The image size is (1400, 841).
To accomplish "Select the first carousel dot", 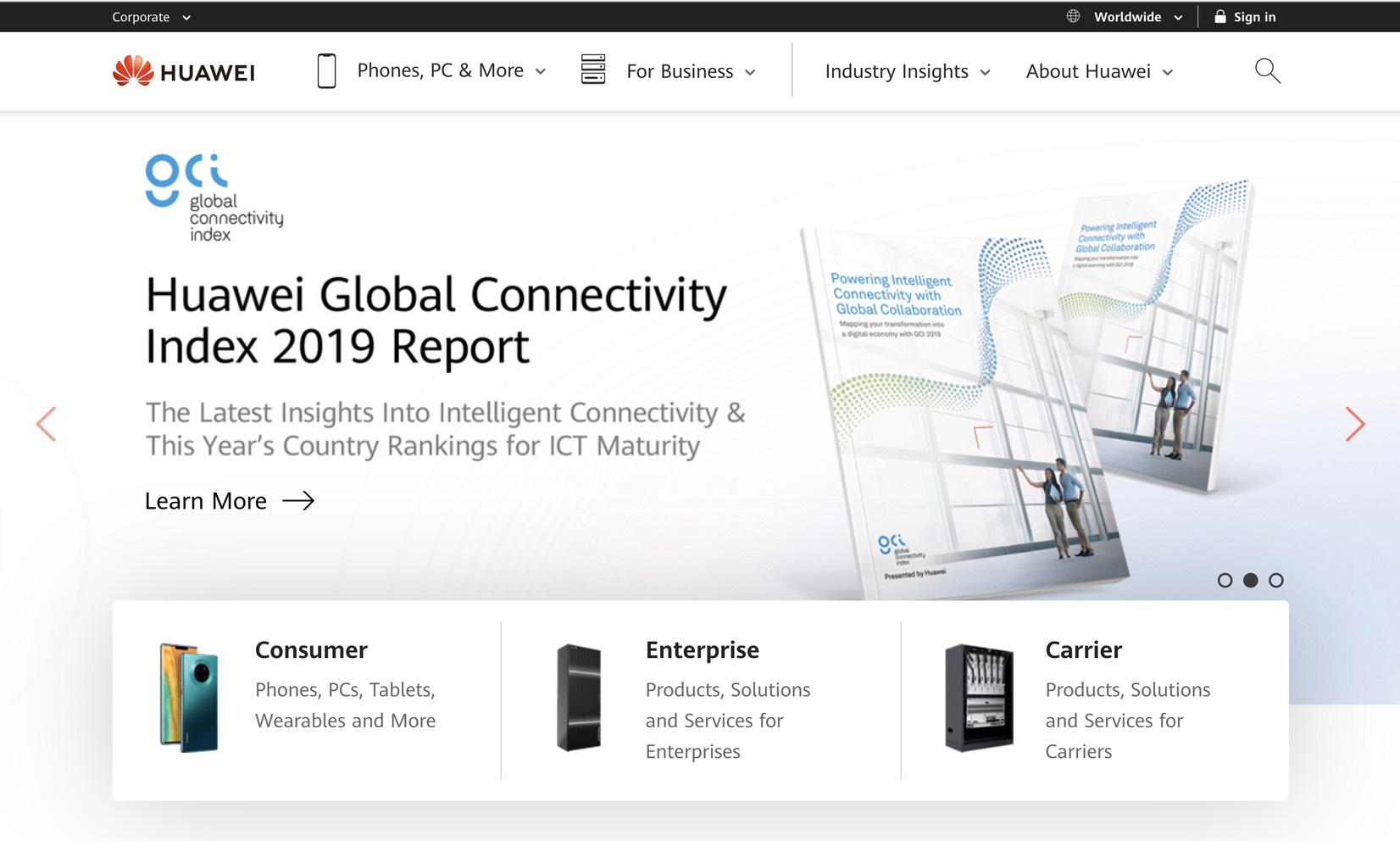I will point(1225,581).
